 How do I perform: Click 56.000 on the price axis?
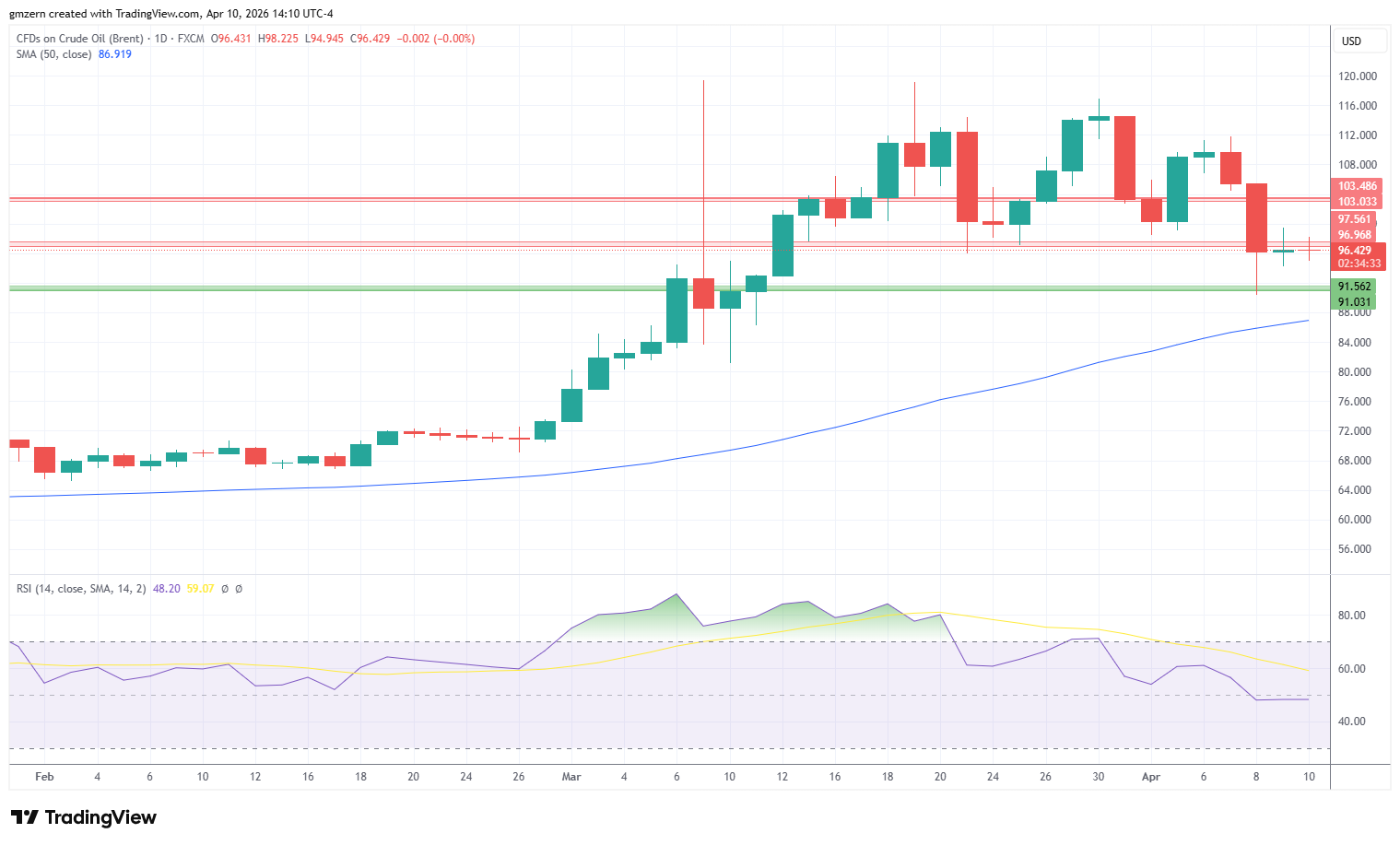click(x=1354, y=549)
